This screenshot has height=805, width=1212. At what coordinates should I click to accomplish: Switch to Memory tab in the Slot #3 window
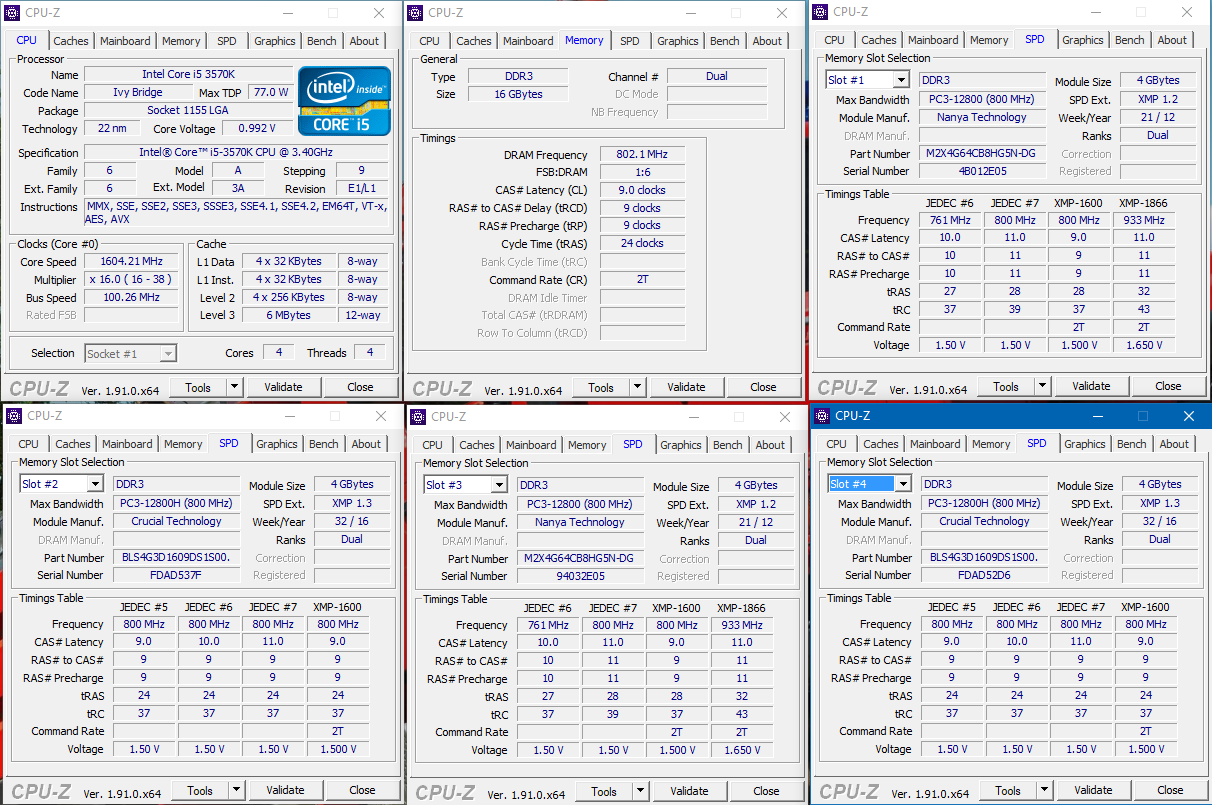click(587, 445)
